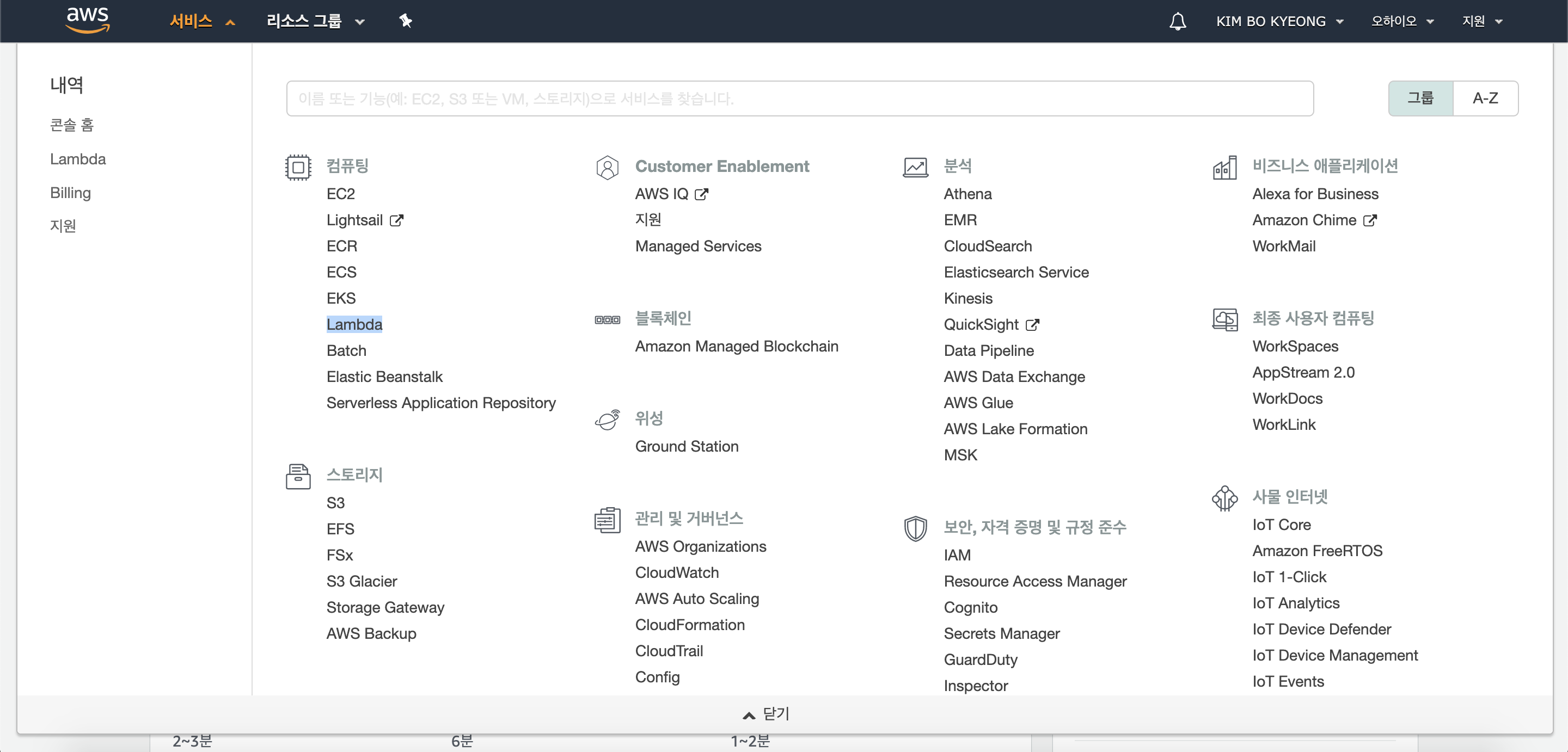Viewport: 1568px width, 752px height.
Task: Open Secrets Manager service link
Action: pos(1001,634)
